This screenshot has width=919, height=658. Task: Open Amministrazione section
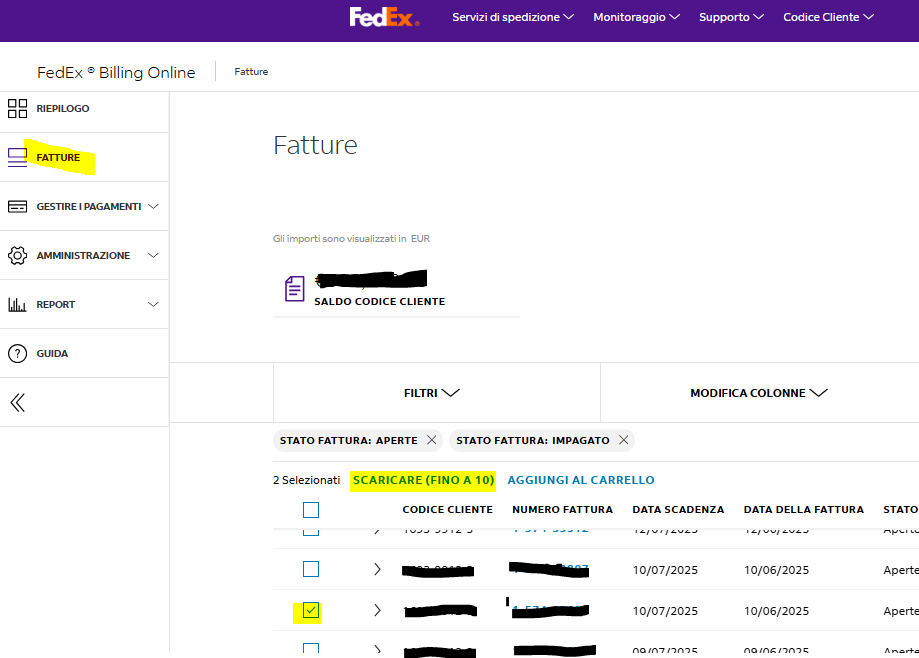[83, 255]
